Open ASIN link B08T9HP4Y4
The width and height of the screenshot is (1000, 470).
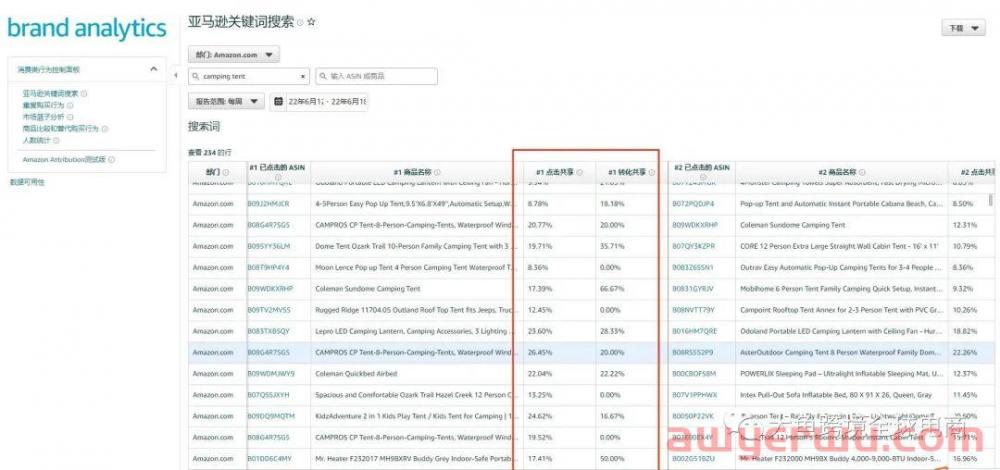[x=268, y=268]
